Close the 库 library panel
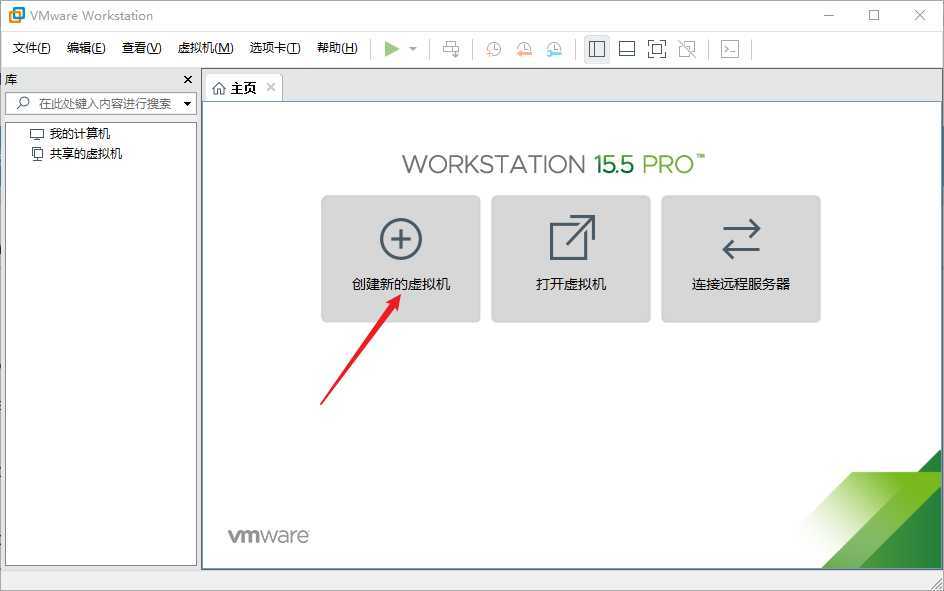The height and width of the screenshot is (591, 944). [188, 79]
